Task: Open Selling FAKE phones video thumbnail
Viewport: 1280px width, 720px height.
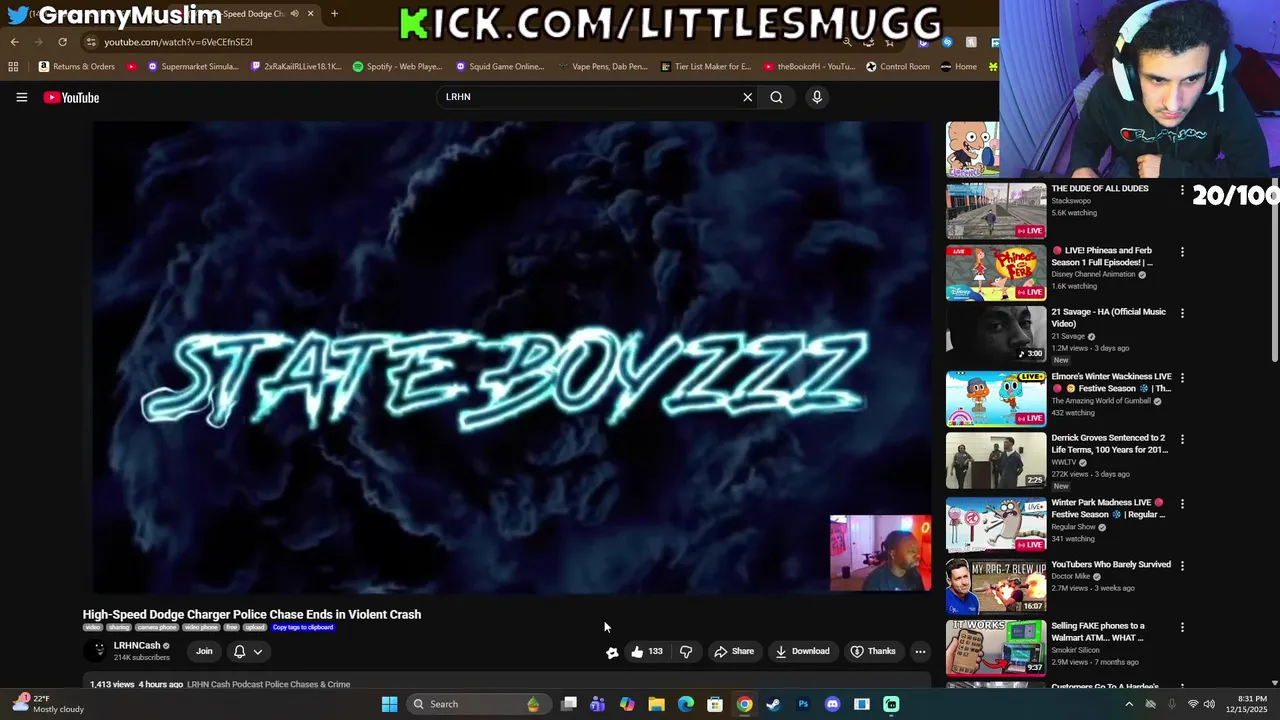Action: pos(996,648)
